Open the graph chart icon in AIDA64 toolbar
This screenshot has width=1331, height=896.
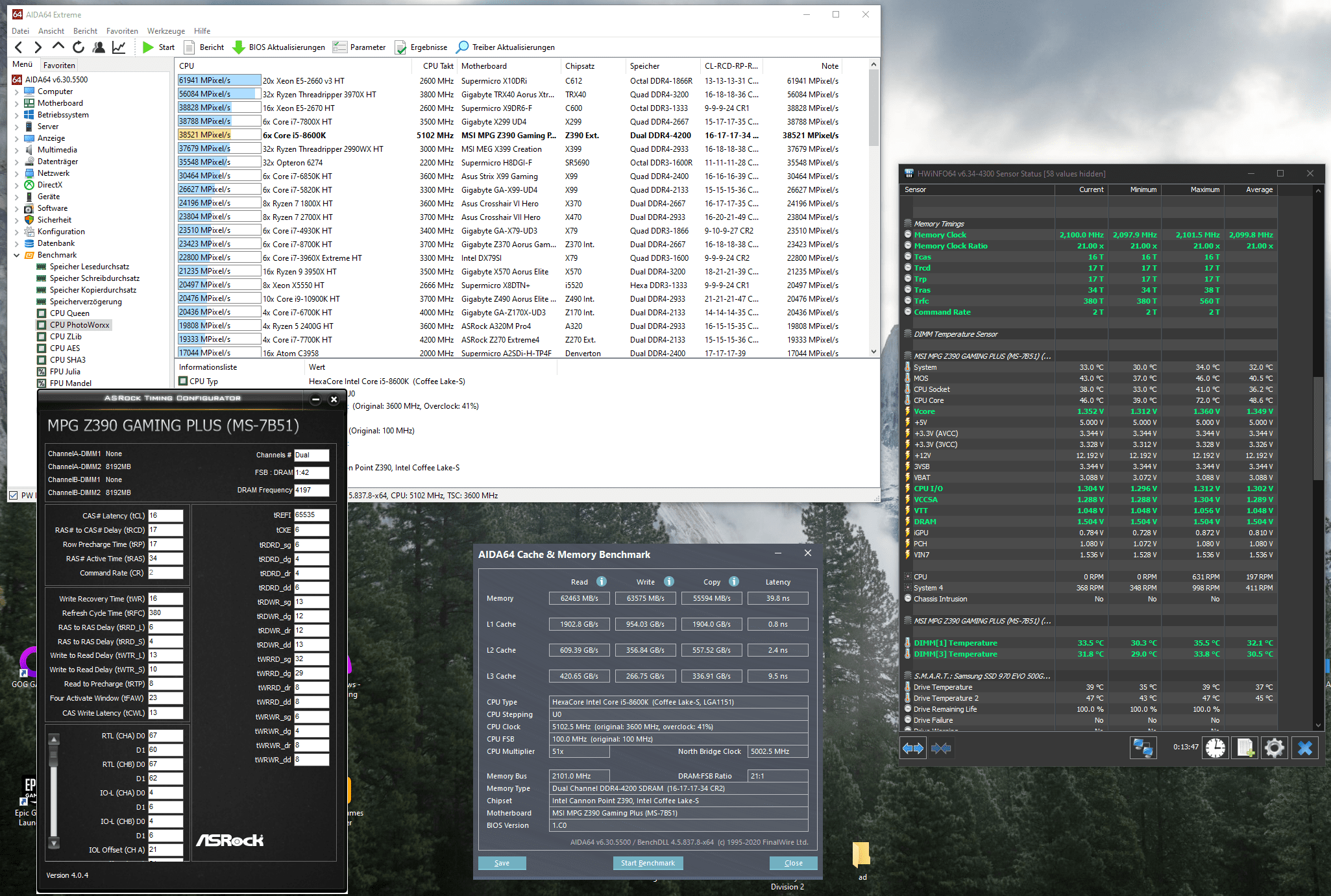(x=119, y=47)
